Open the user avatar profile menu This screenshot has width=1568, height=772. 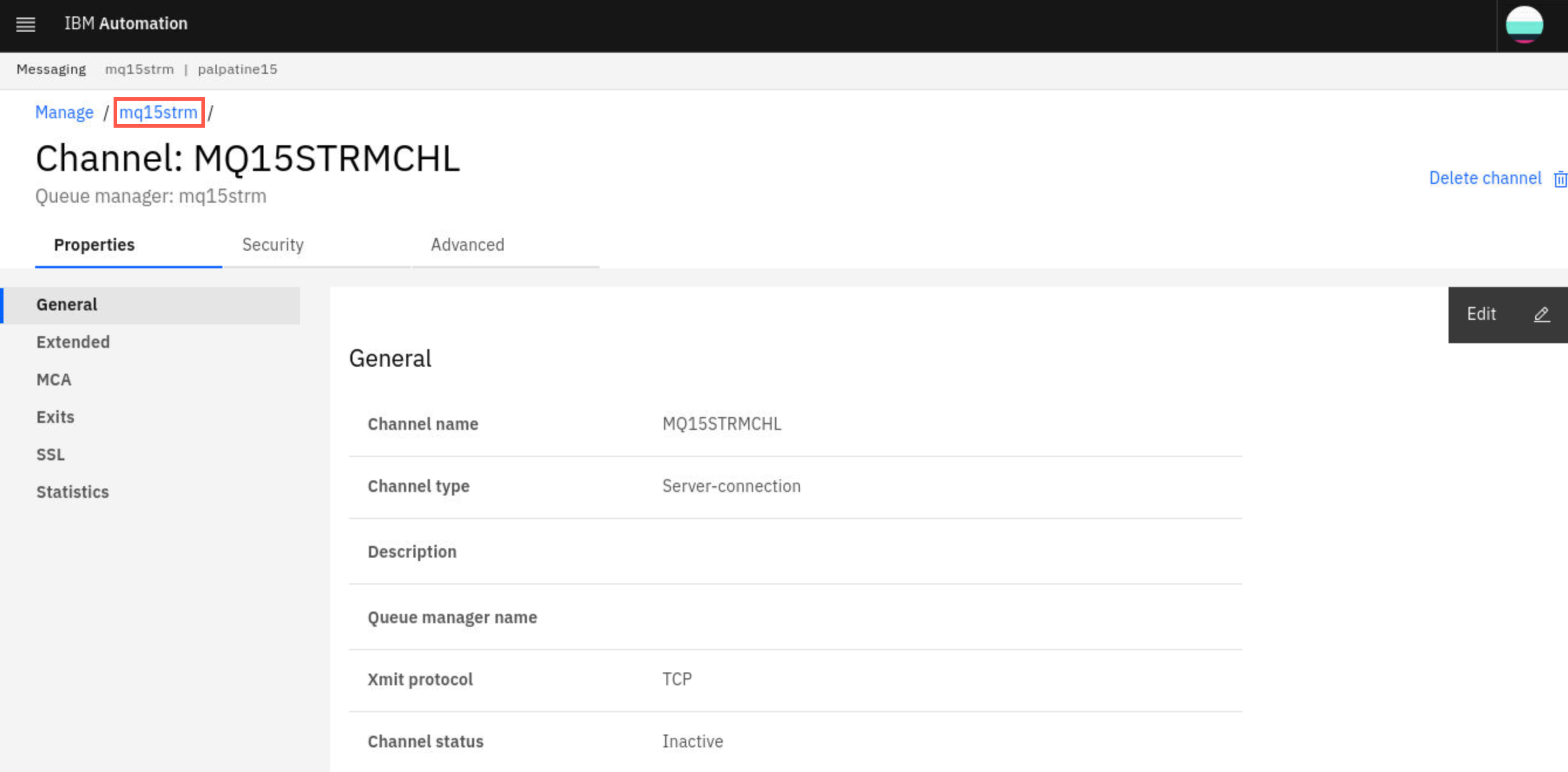[1524, 25]
